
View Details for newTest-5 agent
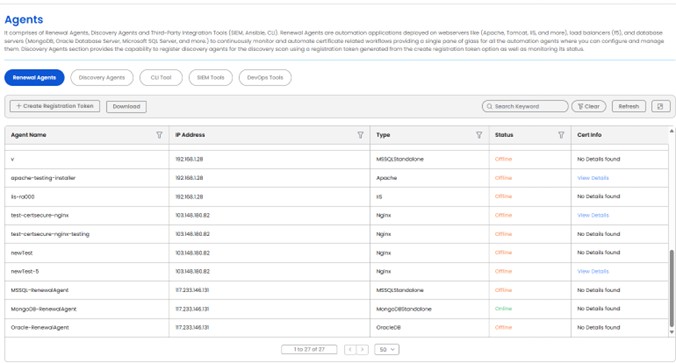(x=593, y=271)
